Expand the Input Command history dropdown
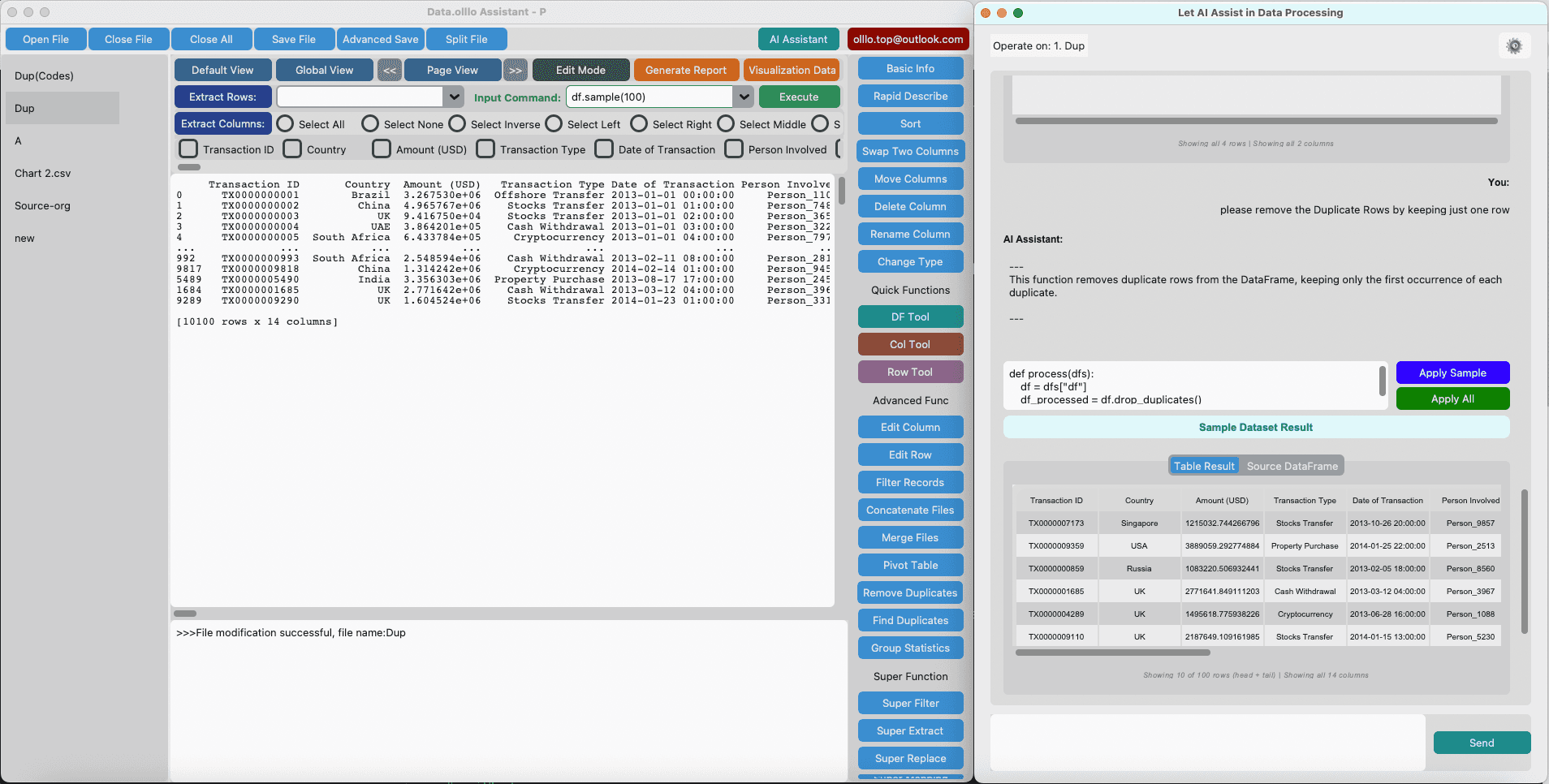Image resolution: width=1549 pixels, height=784 pixels. (x=743, y=97)
